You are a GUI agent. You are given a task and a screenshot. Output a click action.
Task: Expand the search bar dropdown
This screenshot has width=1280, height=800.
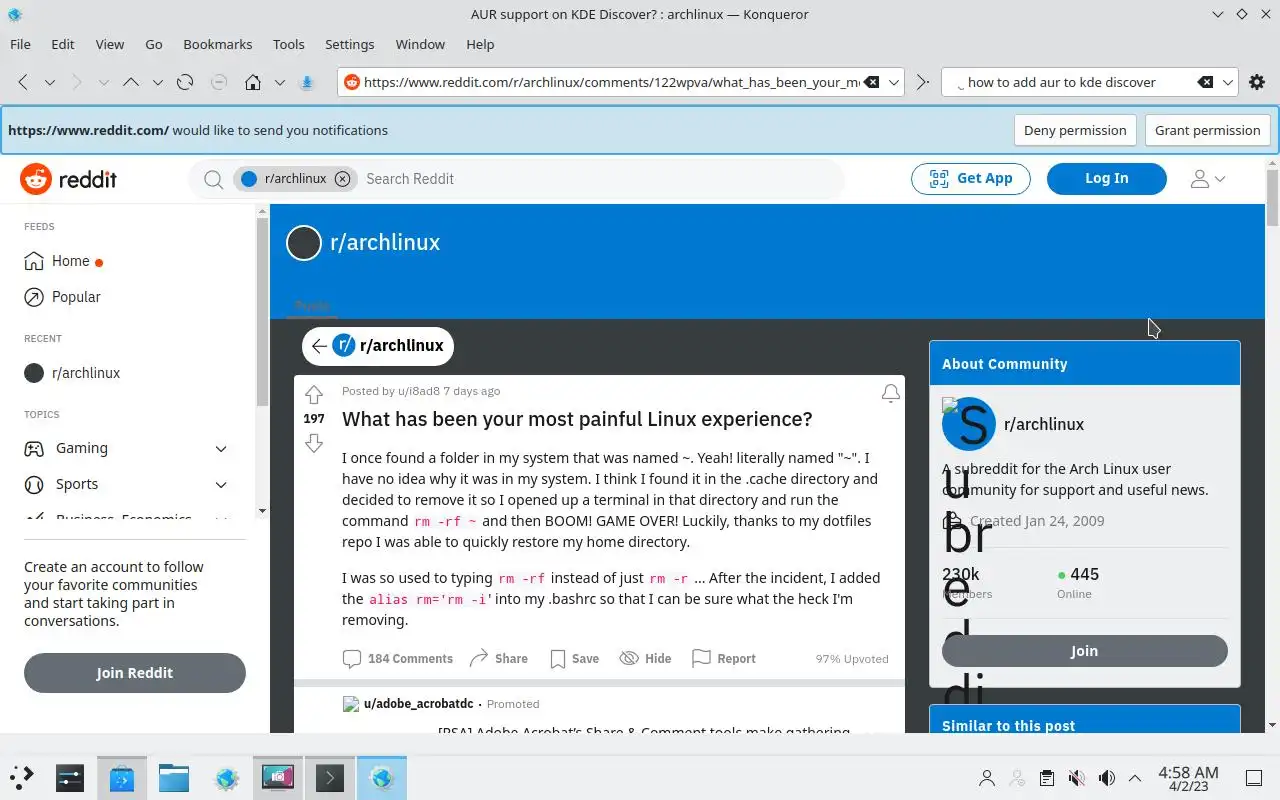coord(1228,82)
